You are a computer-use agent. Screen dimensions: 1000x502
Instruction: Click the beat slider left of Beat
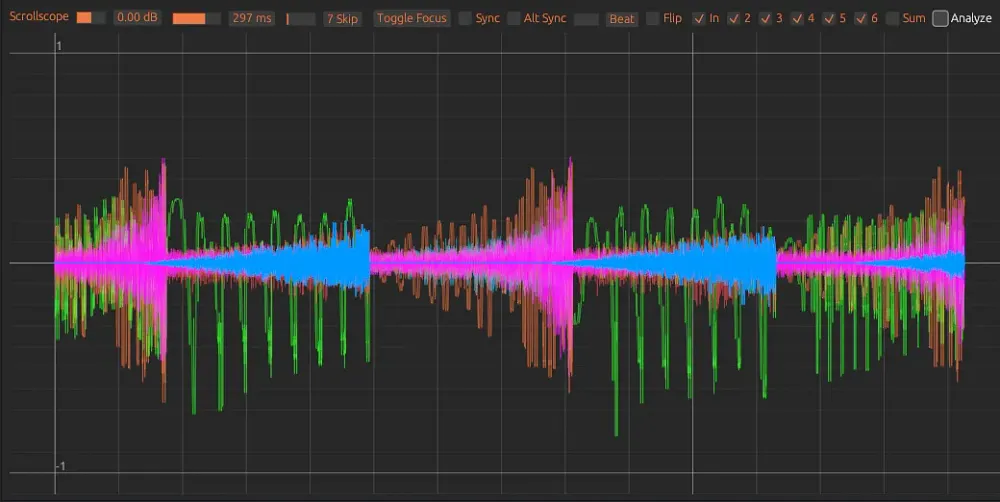pyautogui.click(x=587, y=19)
